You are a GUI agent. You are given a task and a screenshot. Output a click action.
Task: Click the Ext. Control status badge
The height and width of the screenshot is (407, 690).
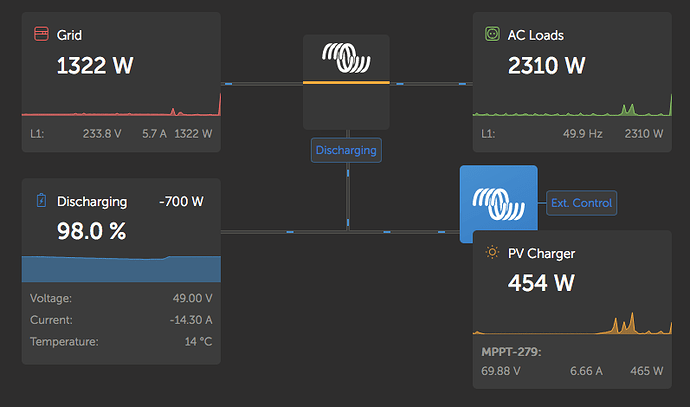581,203
